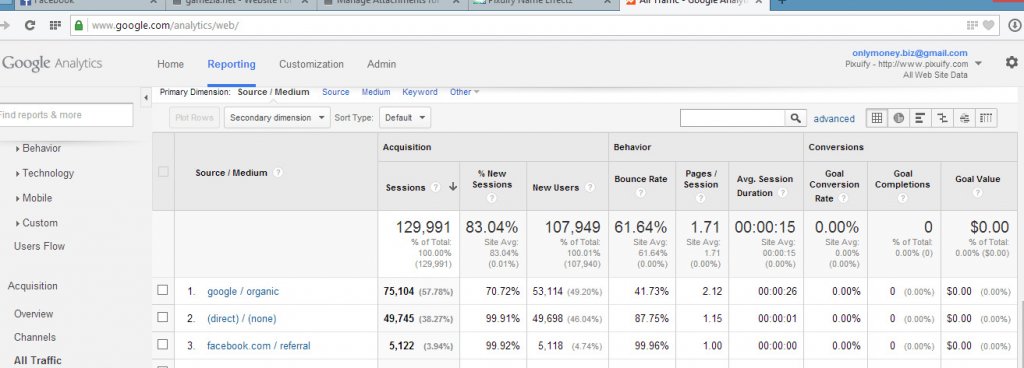Open the (direct) / (none) source link
This screenshot has width=1024, height=368.
click(242, 318)
